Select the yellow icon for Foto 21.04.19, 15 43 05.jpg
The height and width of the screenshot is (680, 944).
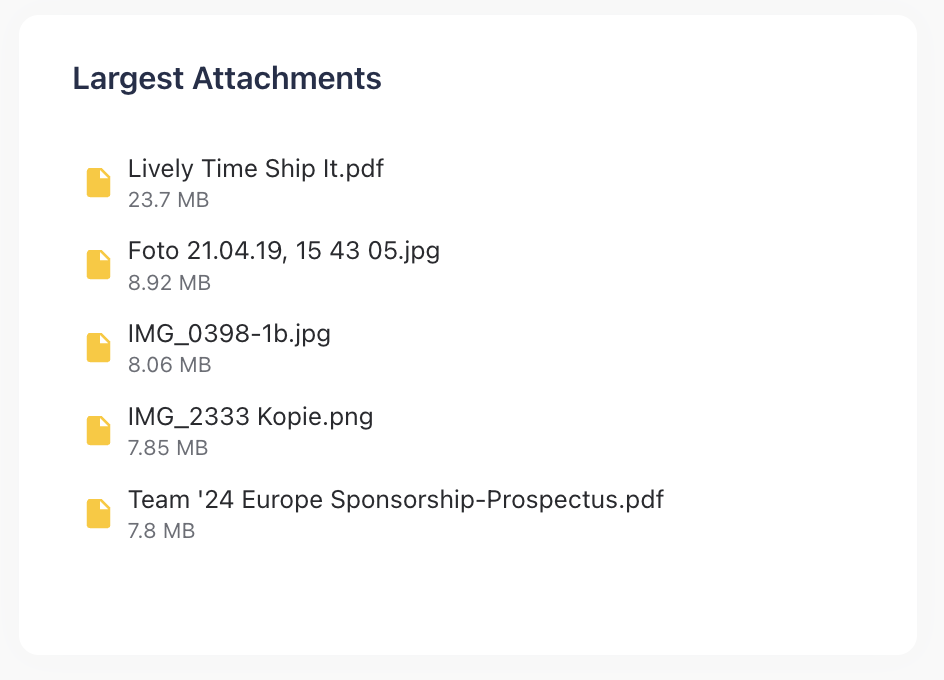point(98,264)
